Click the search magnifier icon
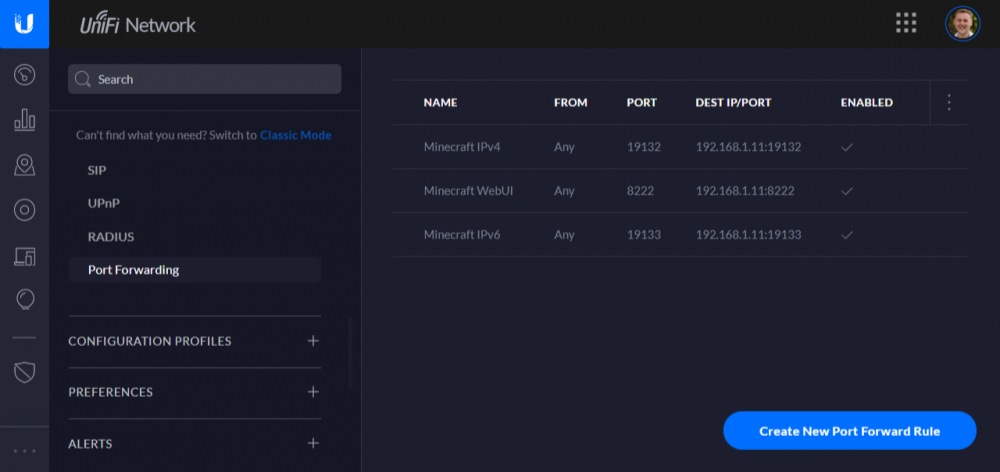Screen dimensions: 1000x472 [x=82, y=79]
